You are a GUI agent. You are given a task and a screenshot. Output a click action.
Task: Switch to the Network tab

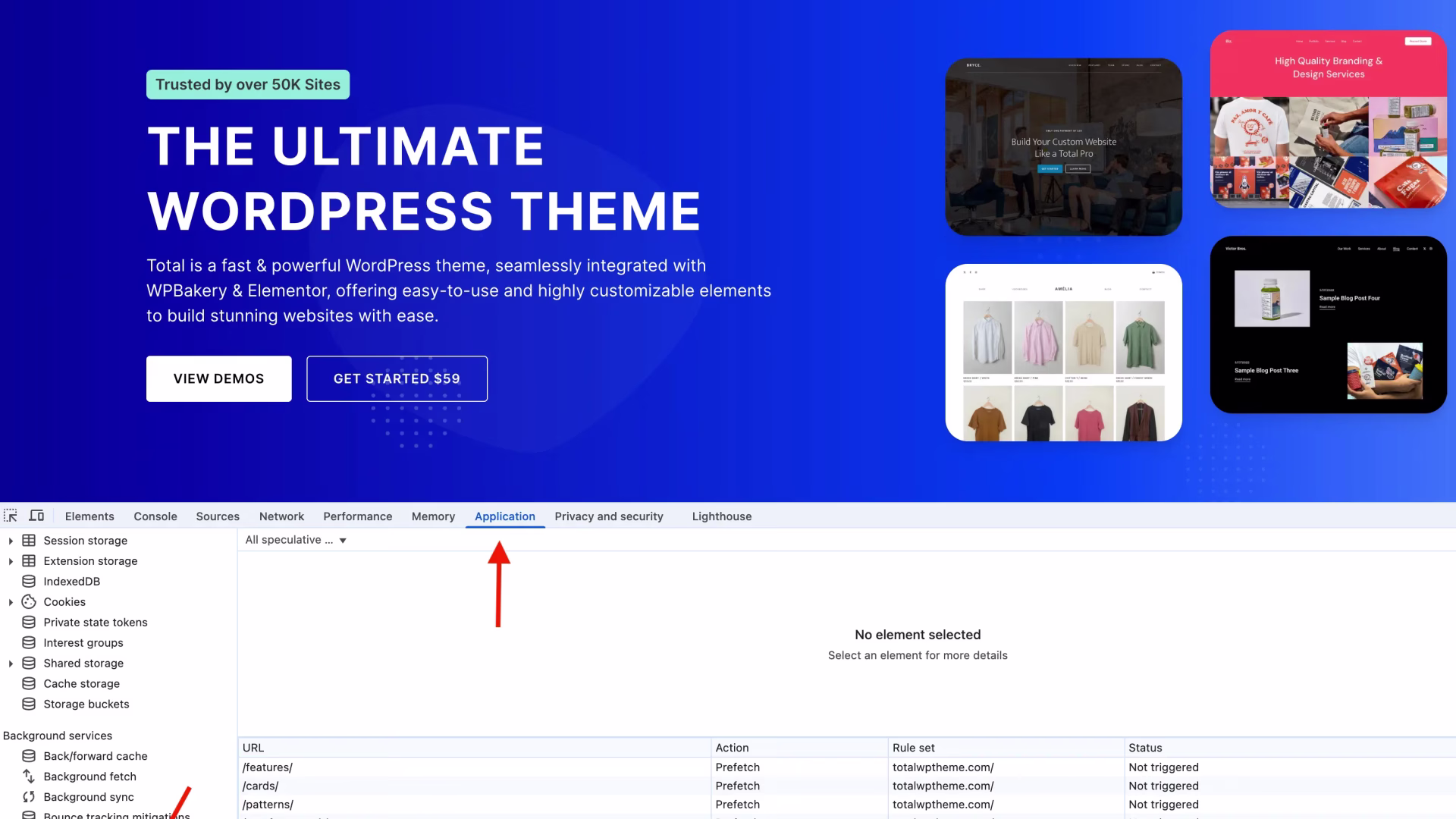[281, 516]
